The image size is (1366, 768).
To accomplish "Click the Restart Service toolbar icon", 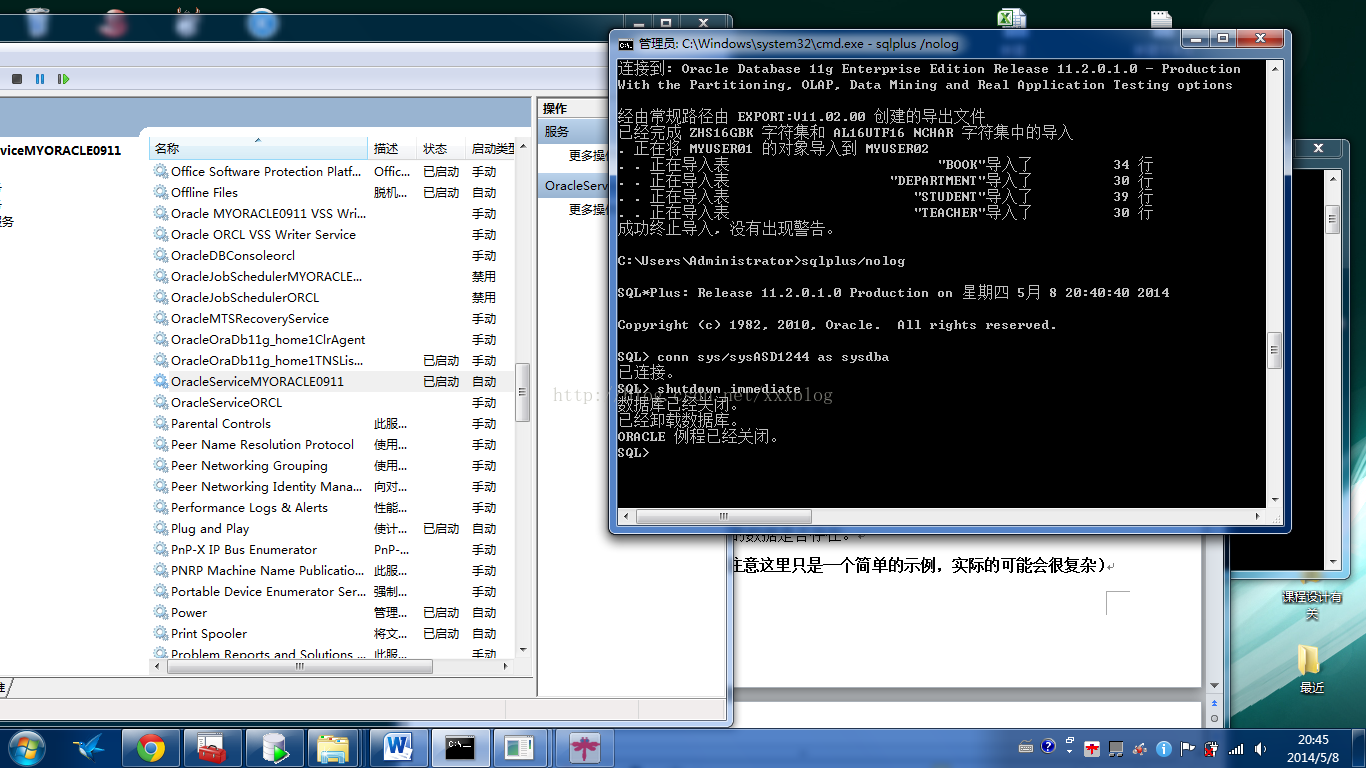I will point(63,79).
